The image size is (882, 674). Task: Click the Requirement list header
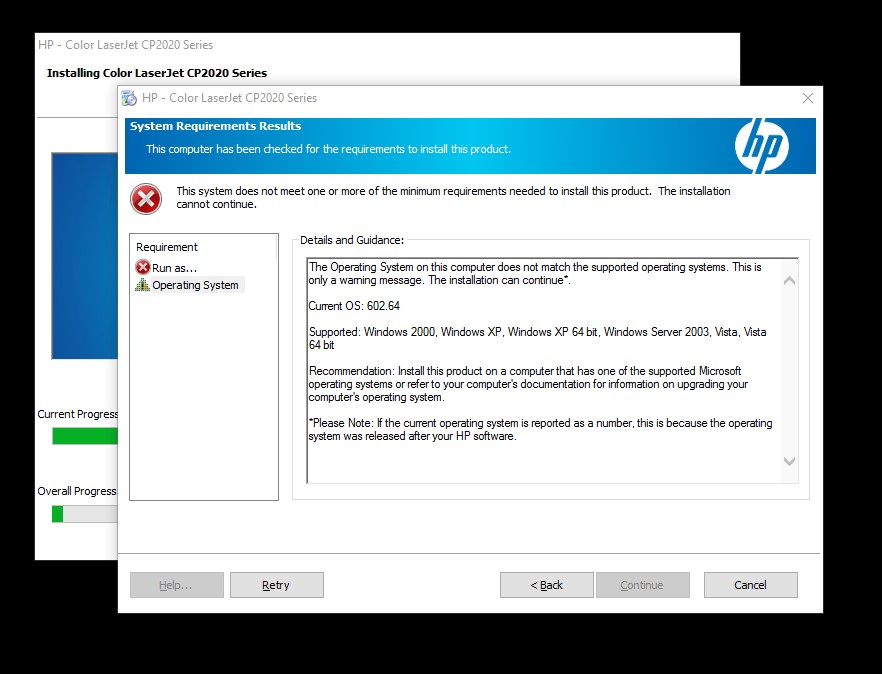point(167,247)
